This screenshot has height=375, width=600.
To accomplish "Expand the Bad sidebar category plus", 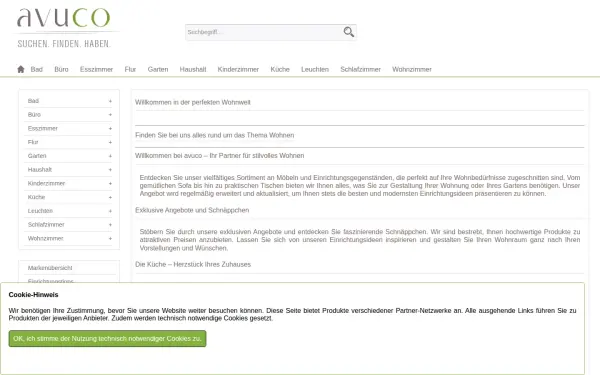I will (110, 101).
